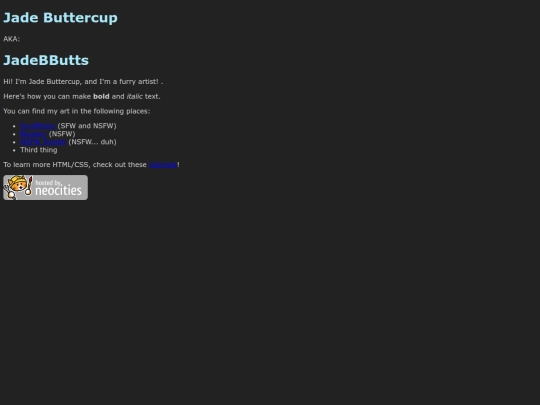Open the link before (NSFW... duh)
540x405 pixels.
(x=43, y=142)
